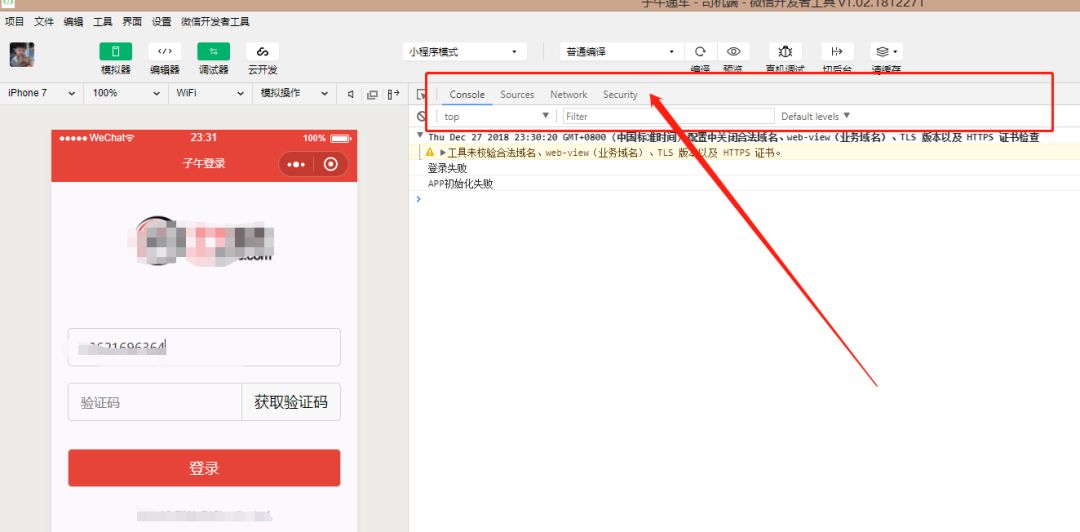Open the 设置 menu
The width and height of the screenshot is (1080, 532).
click(x=162, y=22)
